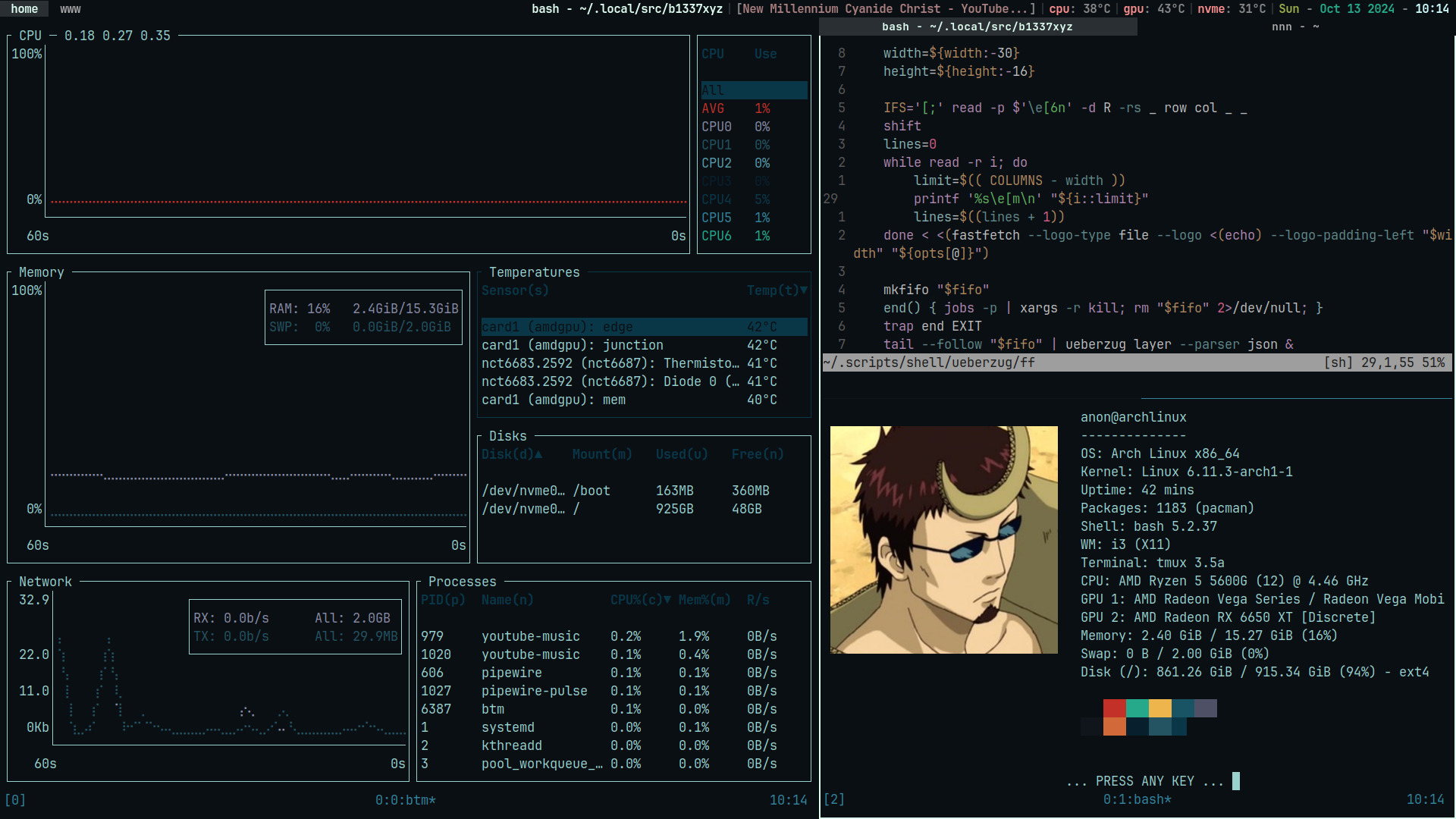
Task: Click the teal green color block
Action: coord(1137,708)
